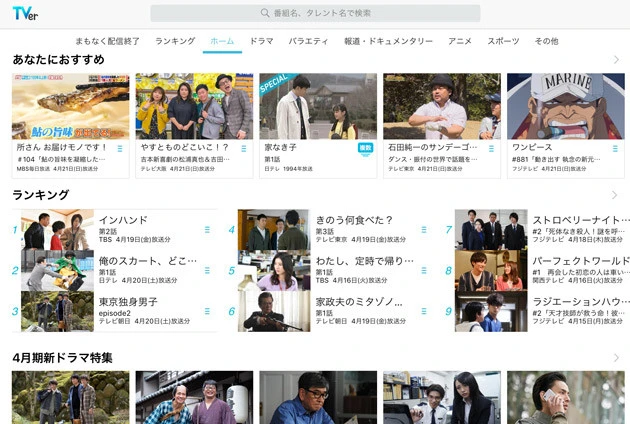Screen dimensions: 630x424
Task: Open ストロベリーナイト ranking title link
Action: coord(580,220)
